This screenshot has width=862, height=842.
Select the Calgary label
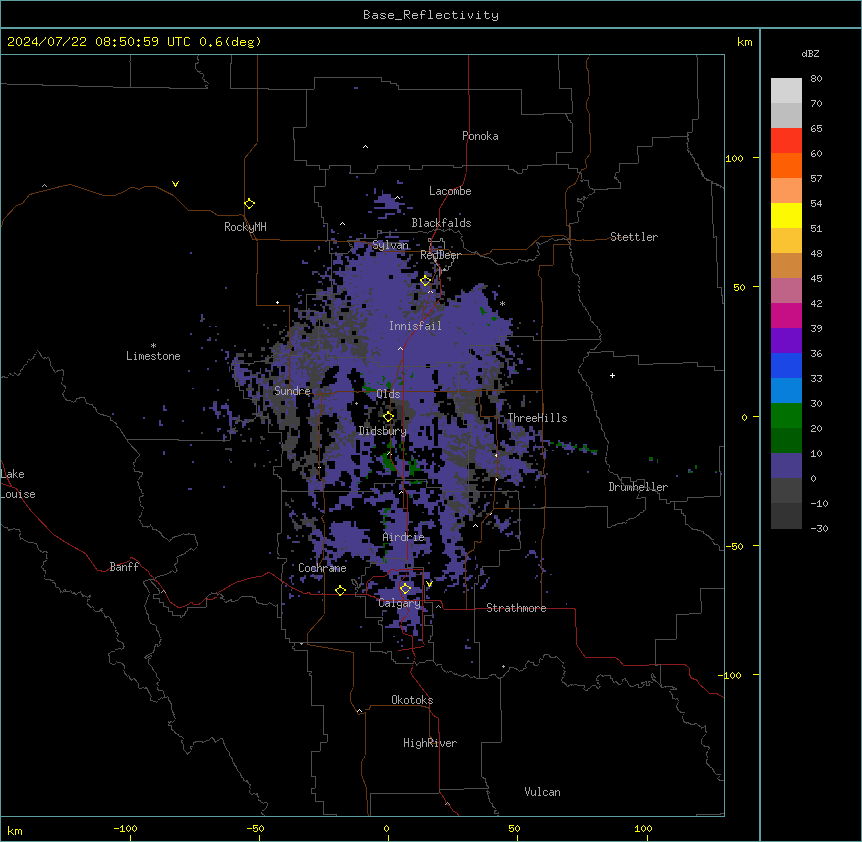click(400, 603)
